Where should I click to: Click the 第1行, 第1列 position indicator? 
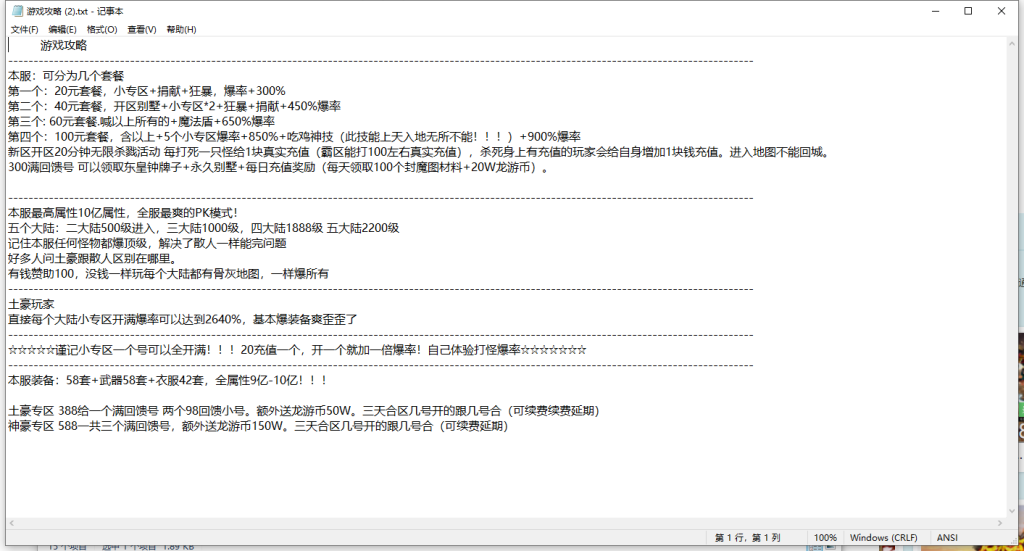[x=748, y=537]
